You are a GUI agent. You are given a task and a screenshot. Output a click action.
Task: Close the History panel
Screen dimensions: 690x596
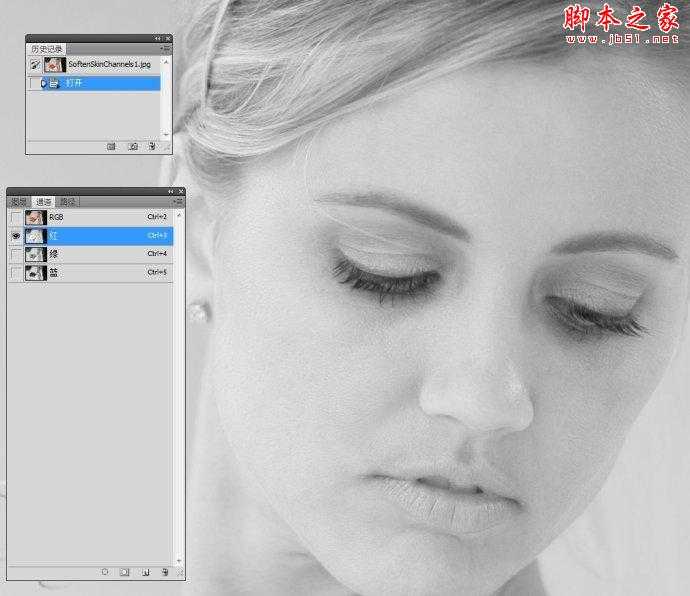[x=168, y=39]
